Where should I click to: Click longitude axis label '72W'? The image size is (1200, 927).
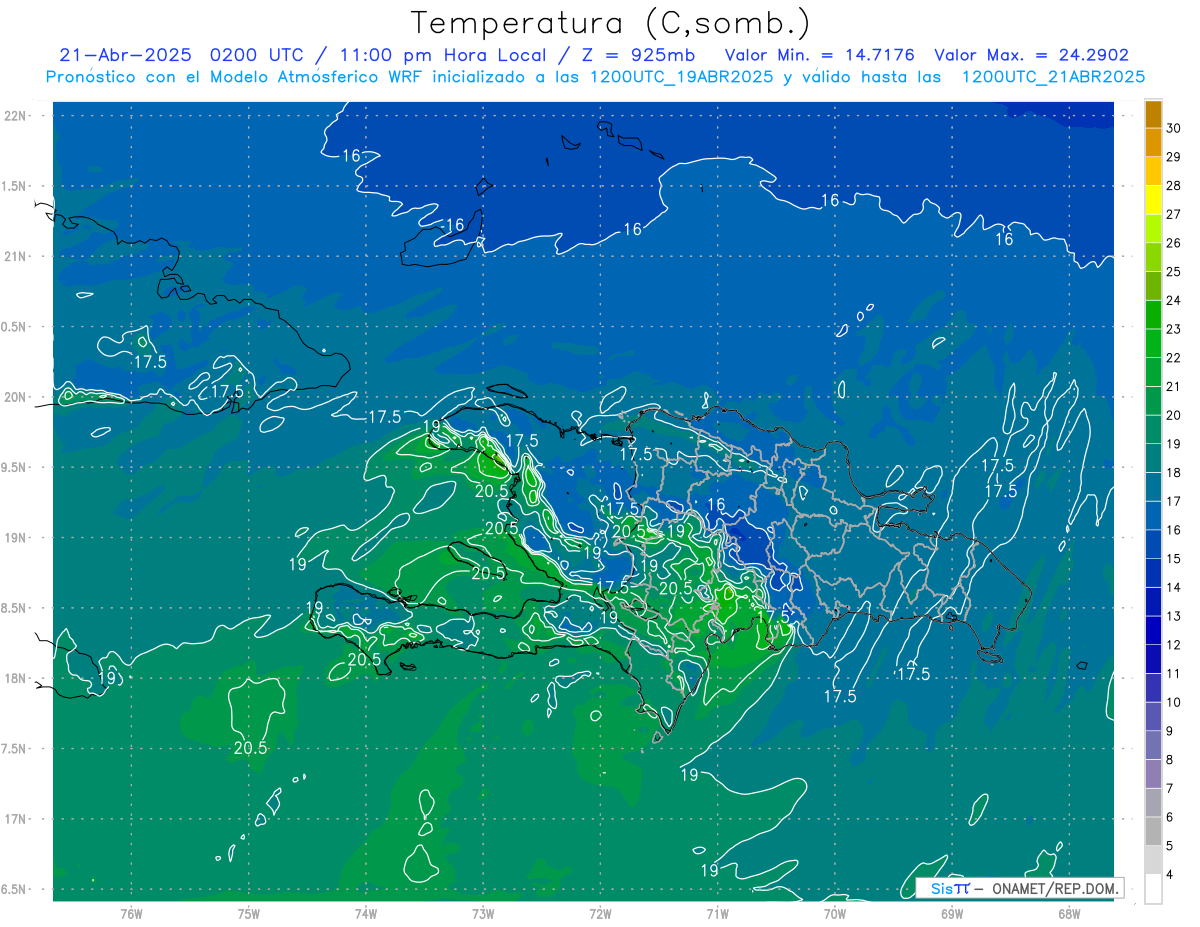click(x=600, y=913)
